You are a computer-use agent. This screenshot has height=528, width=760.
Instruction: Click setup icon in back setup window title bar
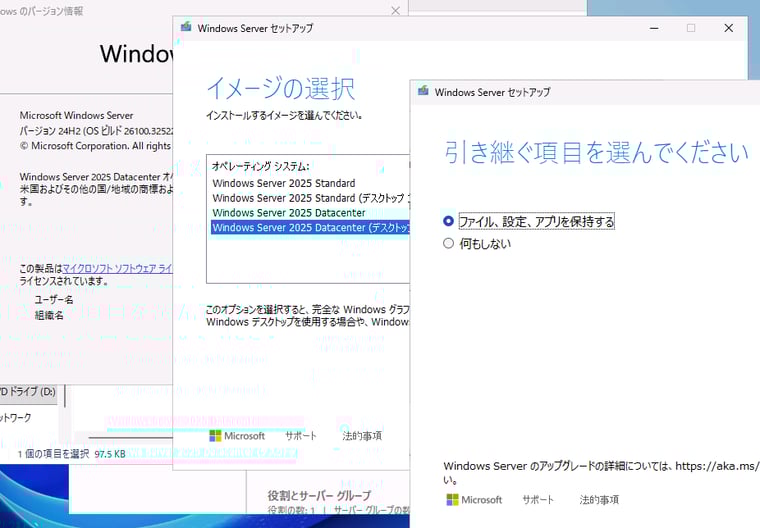point(186,27)
